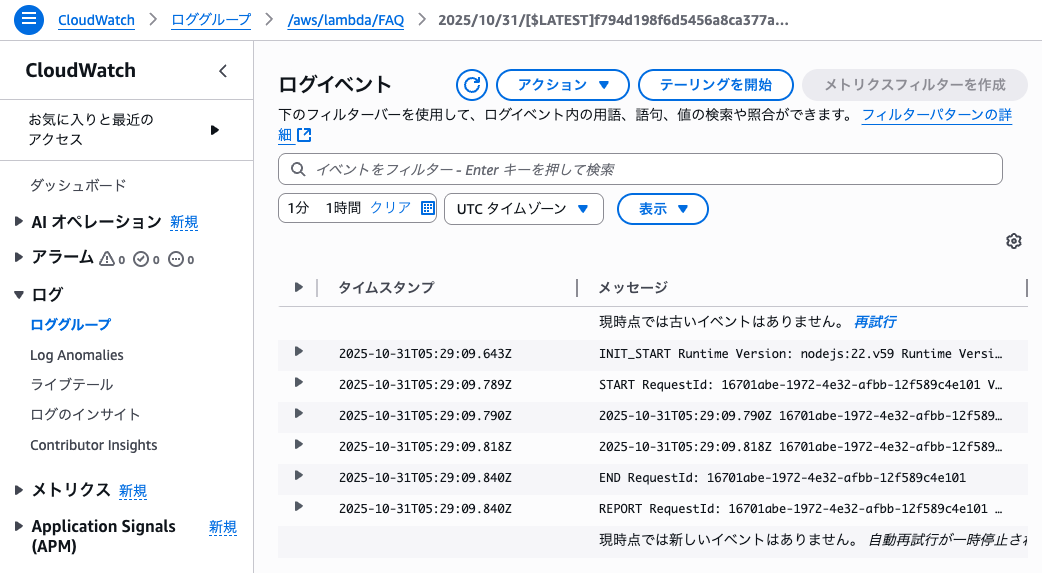
Task: Expand the START RequestId log event row
Action: (x=298, y=382)
